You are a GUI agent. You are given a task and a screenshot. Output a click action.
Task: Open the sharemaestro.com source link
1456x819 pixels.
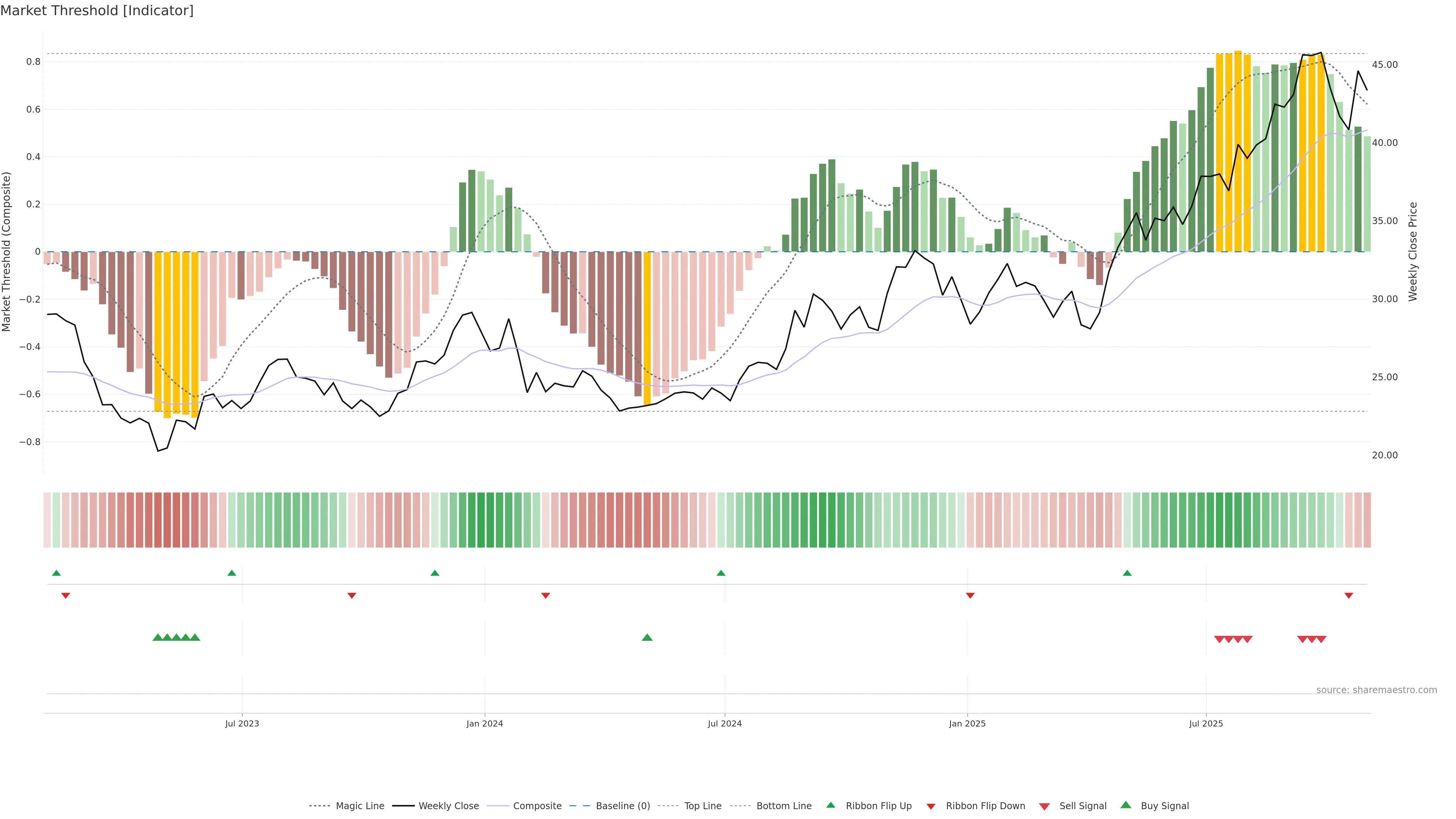1376,690
